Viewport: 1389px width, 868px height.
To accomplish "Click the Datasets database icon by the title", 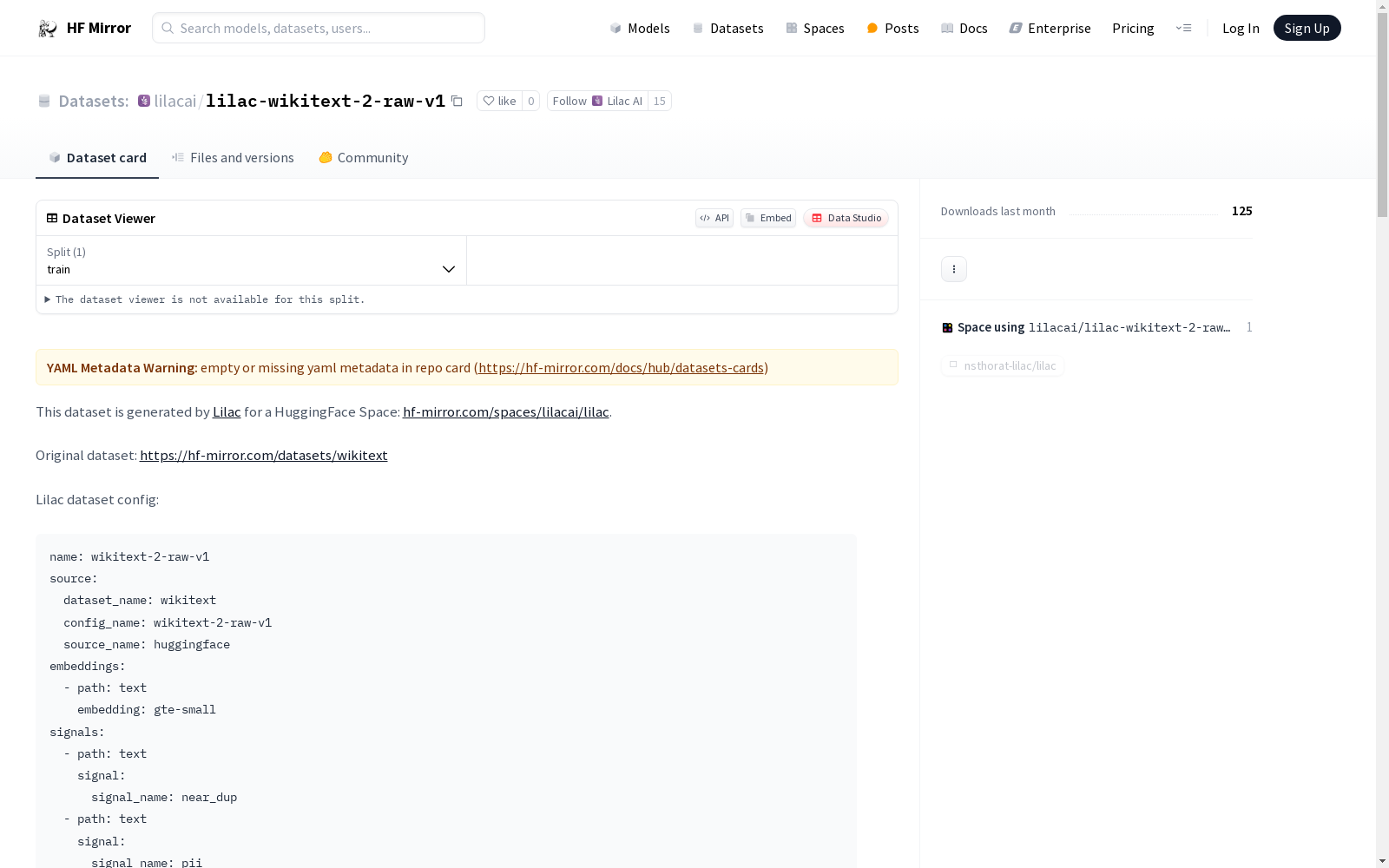I will (x=44, y=101).
